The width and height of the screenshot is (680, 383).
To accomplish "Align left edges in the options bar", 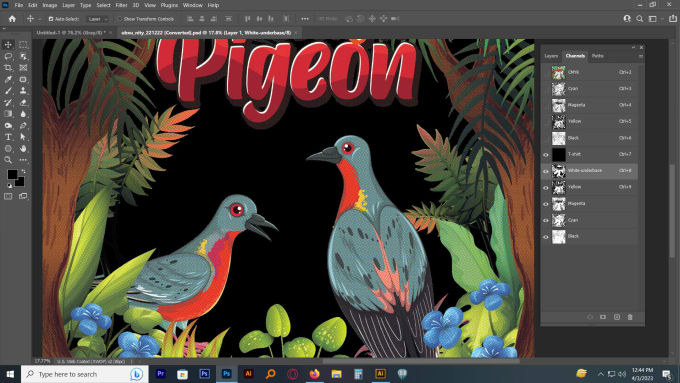I will [190, 19].
